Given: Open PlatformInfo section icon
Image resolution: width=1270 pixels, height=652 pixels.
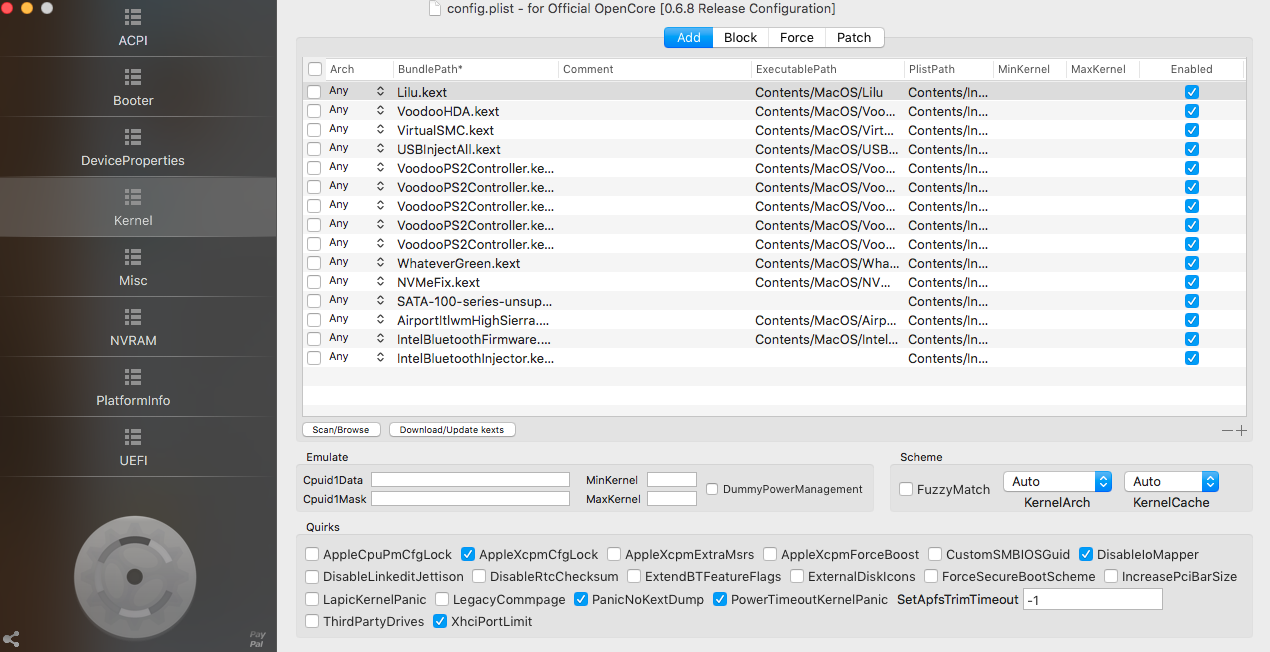Looking at the screenshot, I should point(133,377).
